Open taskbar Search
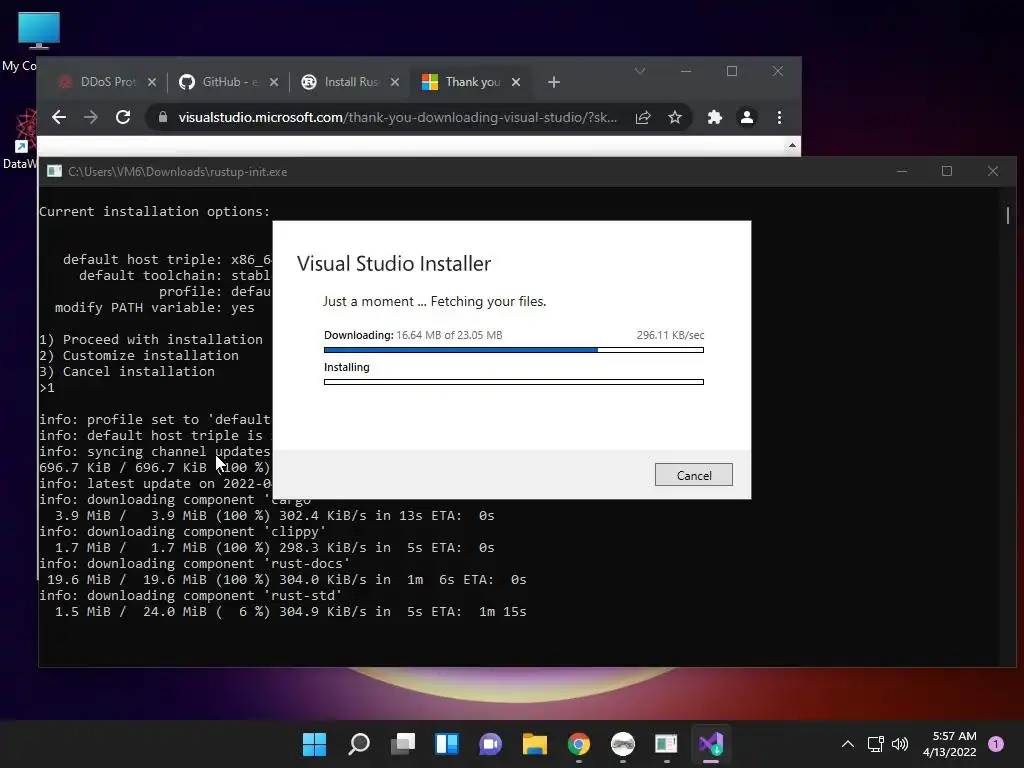Image resolution: width=1024 pixels, height=768 pixels. (x=359, y=743)
